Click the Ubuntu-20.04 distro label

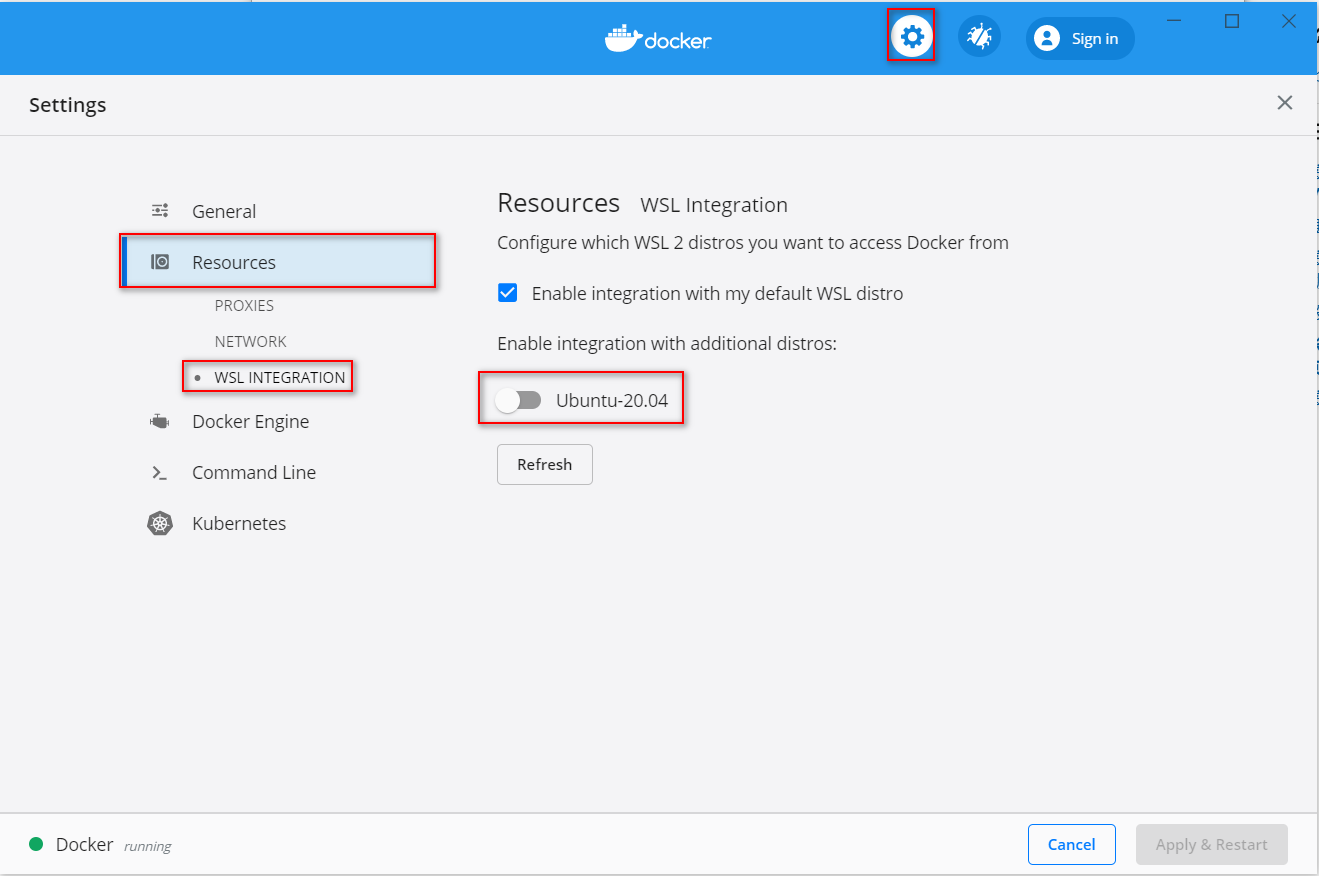[x=612, y=401]
